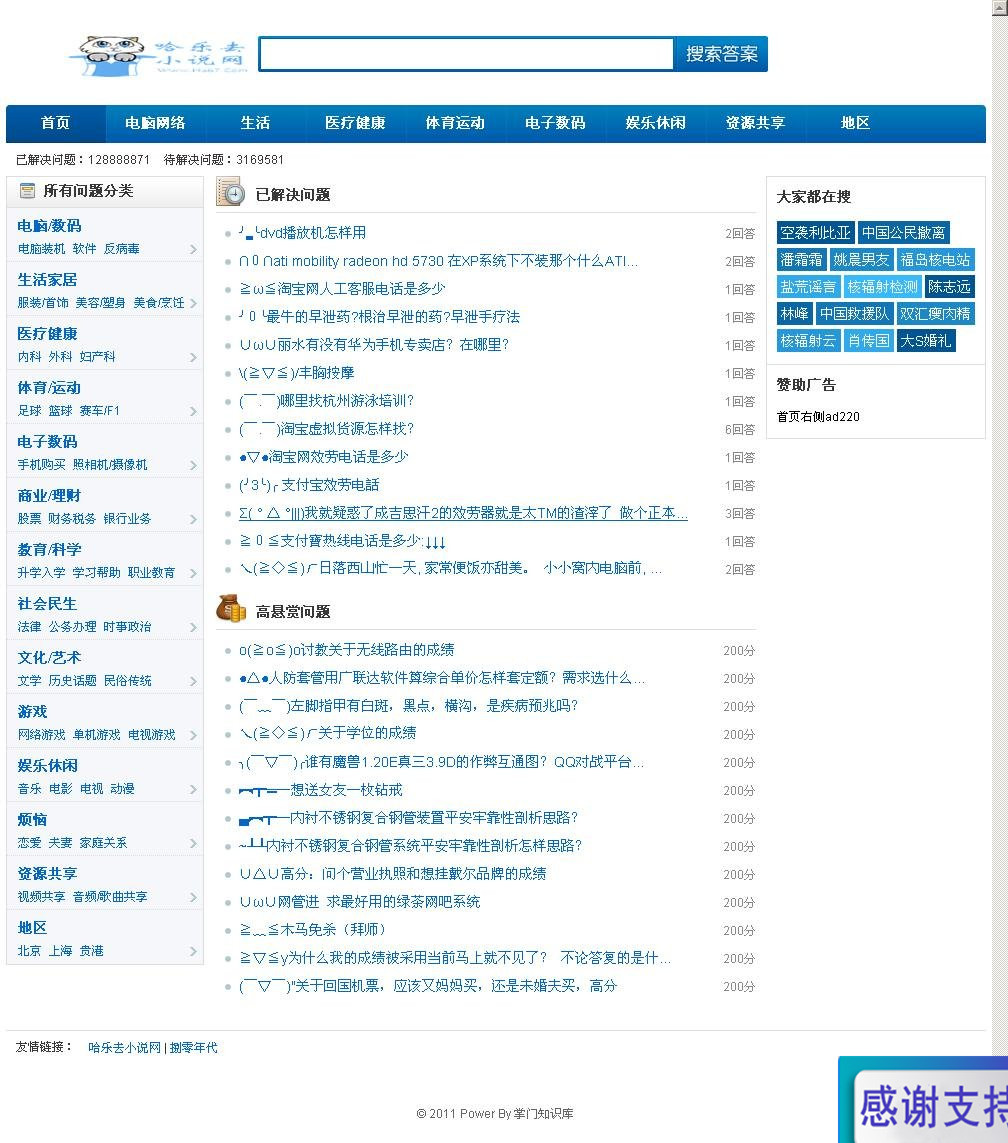This screenshot has height=1143, width=1008.
Task: Open the 想送女友一枚钻戒 question
Action: (x=321, y=790)
